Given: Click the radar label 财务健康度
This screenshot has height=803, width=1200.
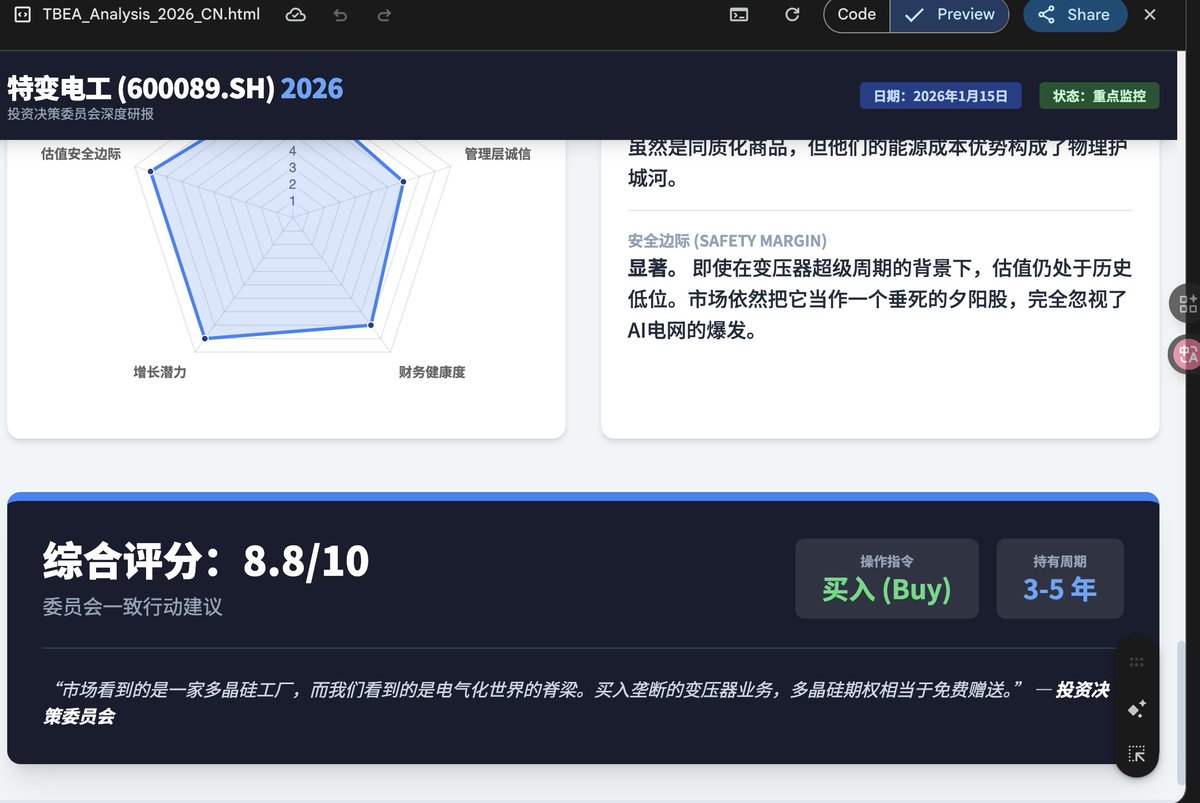Looking at the screenshot, I should (432, 372).
